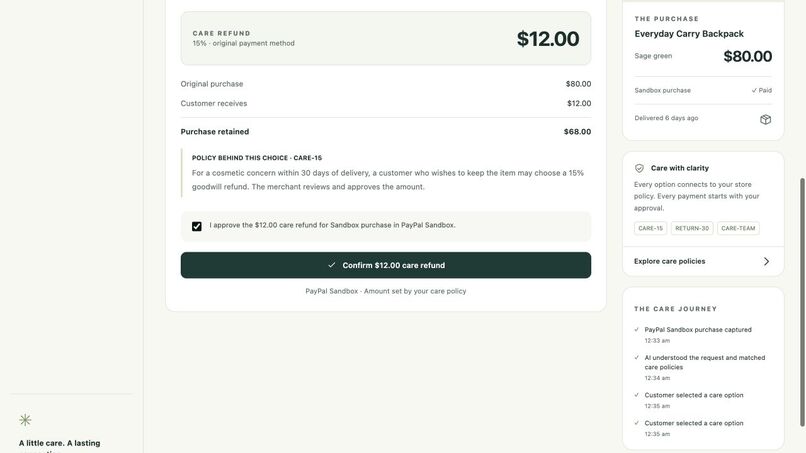Click the Paid checkmark status
806x453 pixels.
761,90
